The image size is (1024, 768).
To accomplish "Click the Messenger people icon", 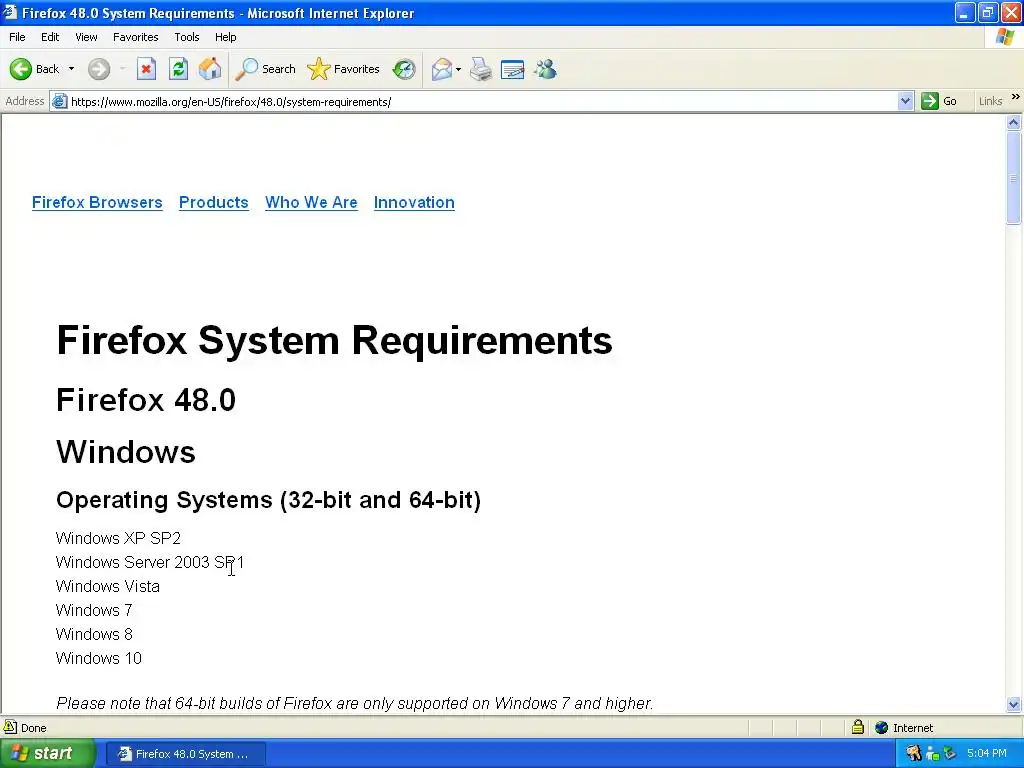I will tap(545, 69).
